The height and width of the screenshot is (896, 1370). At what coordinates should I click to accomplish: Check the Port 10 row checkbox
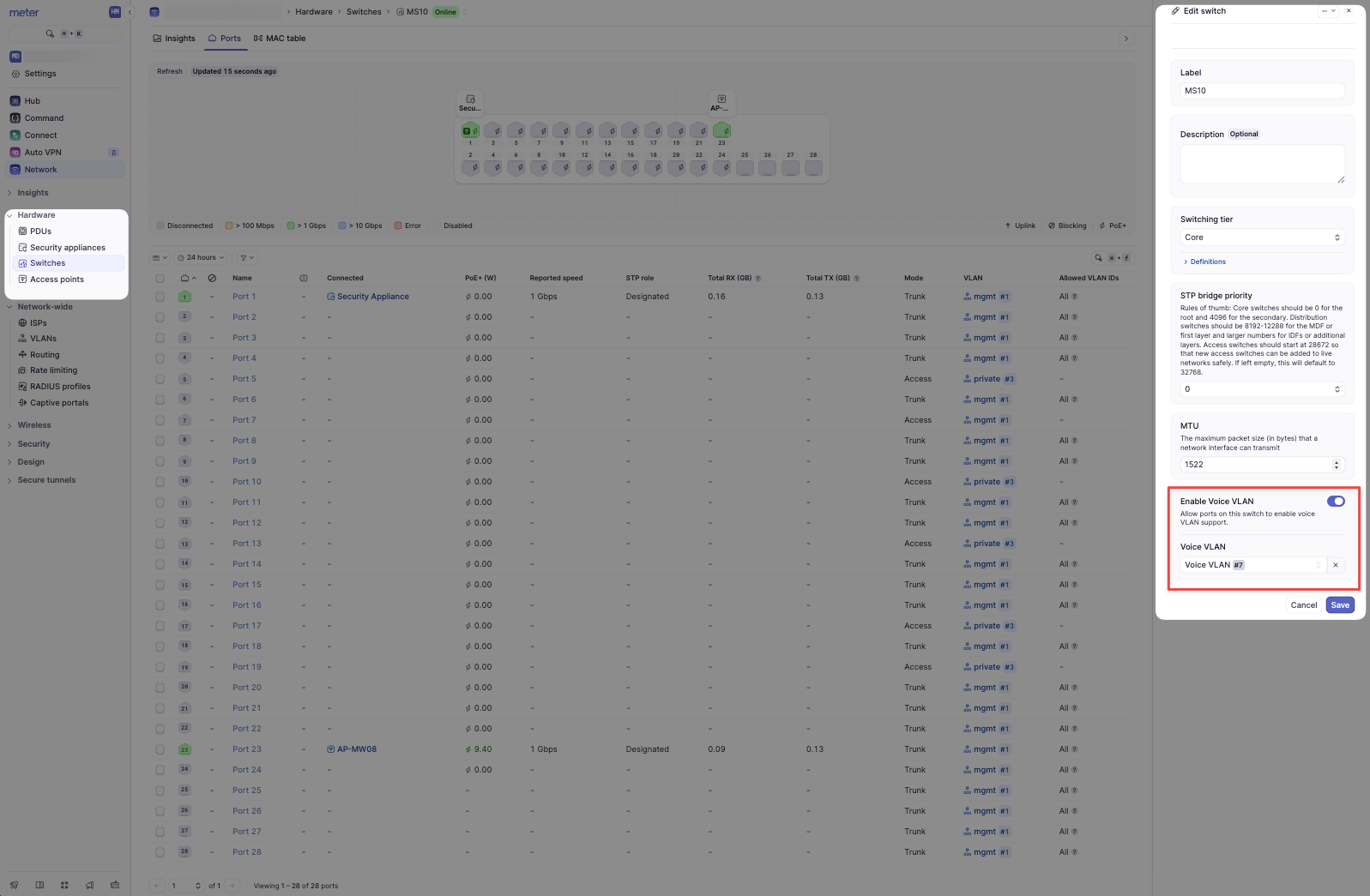coord(160,482)
